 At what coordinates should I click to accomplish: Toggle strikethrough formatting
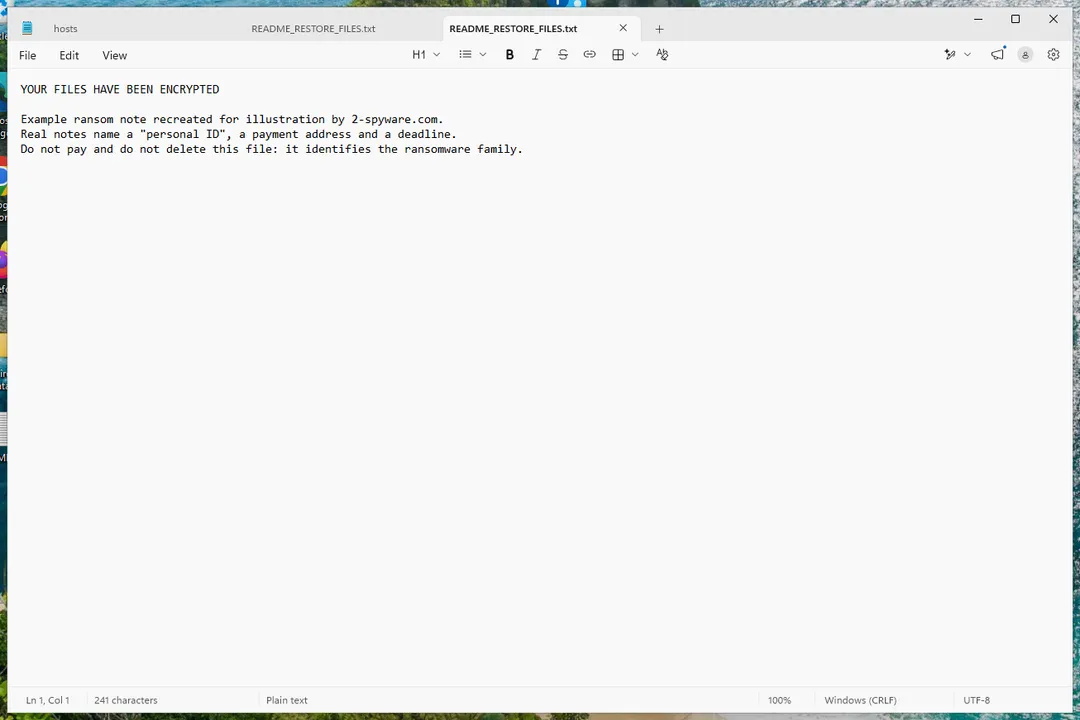563,54
